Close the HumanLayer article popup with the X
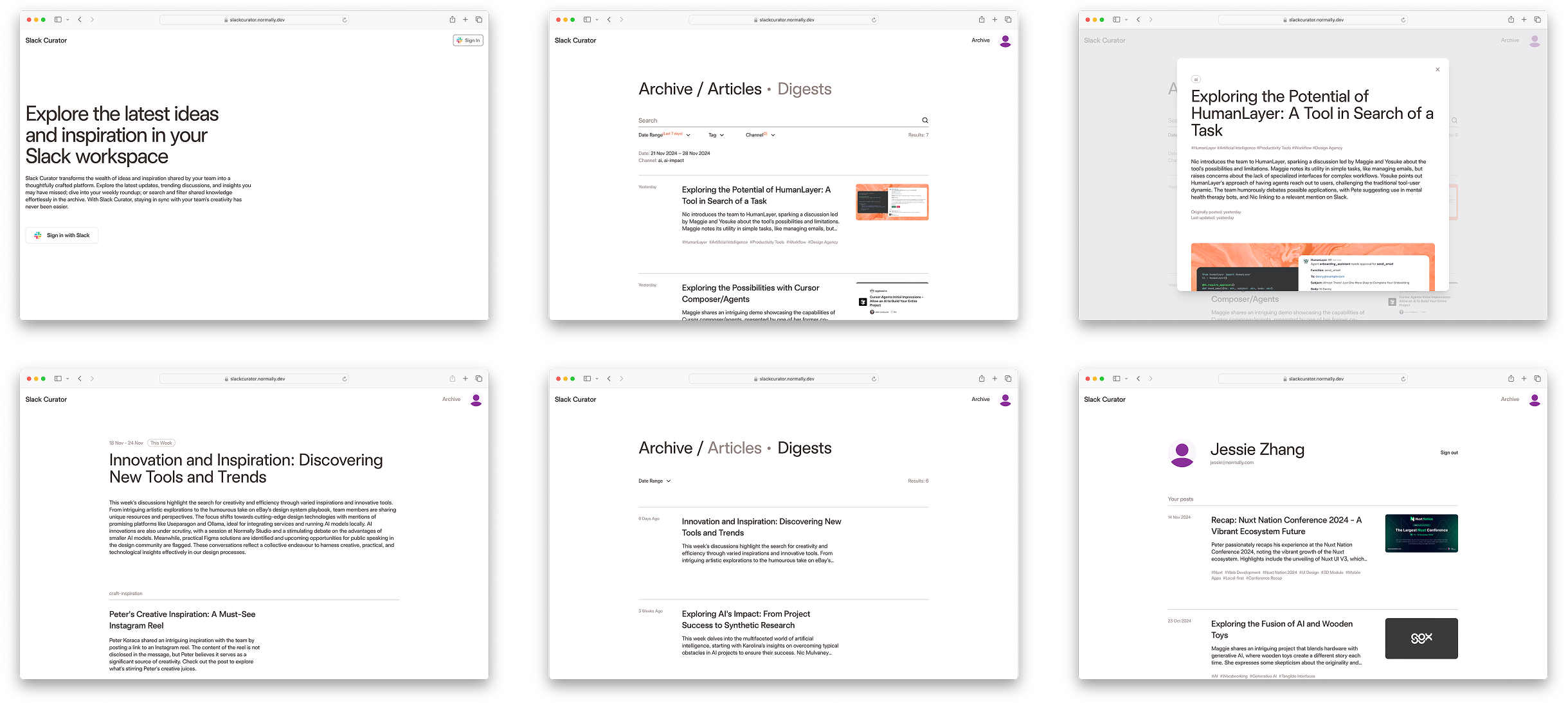Screen dimensions: 1568x703 (x=1437, y=69)
